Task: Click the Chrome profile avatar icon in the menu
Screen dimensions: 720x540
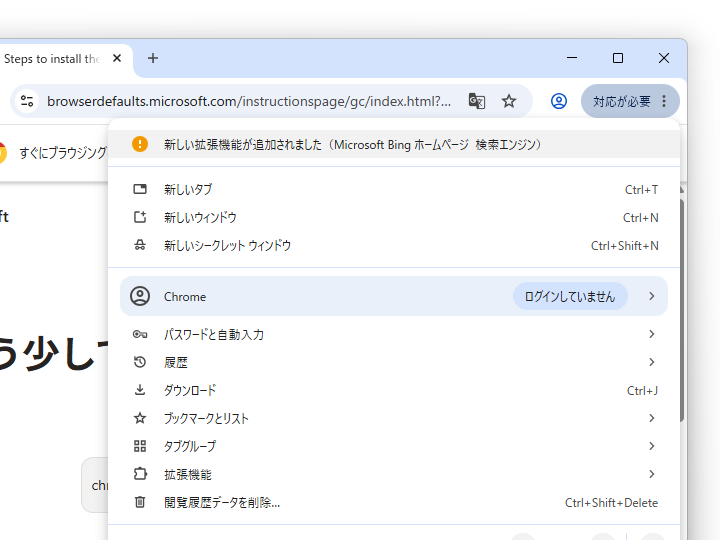Action: (x=140, y=296)
